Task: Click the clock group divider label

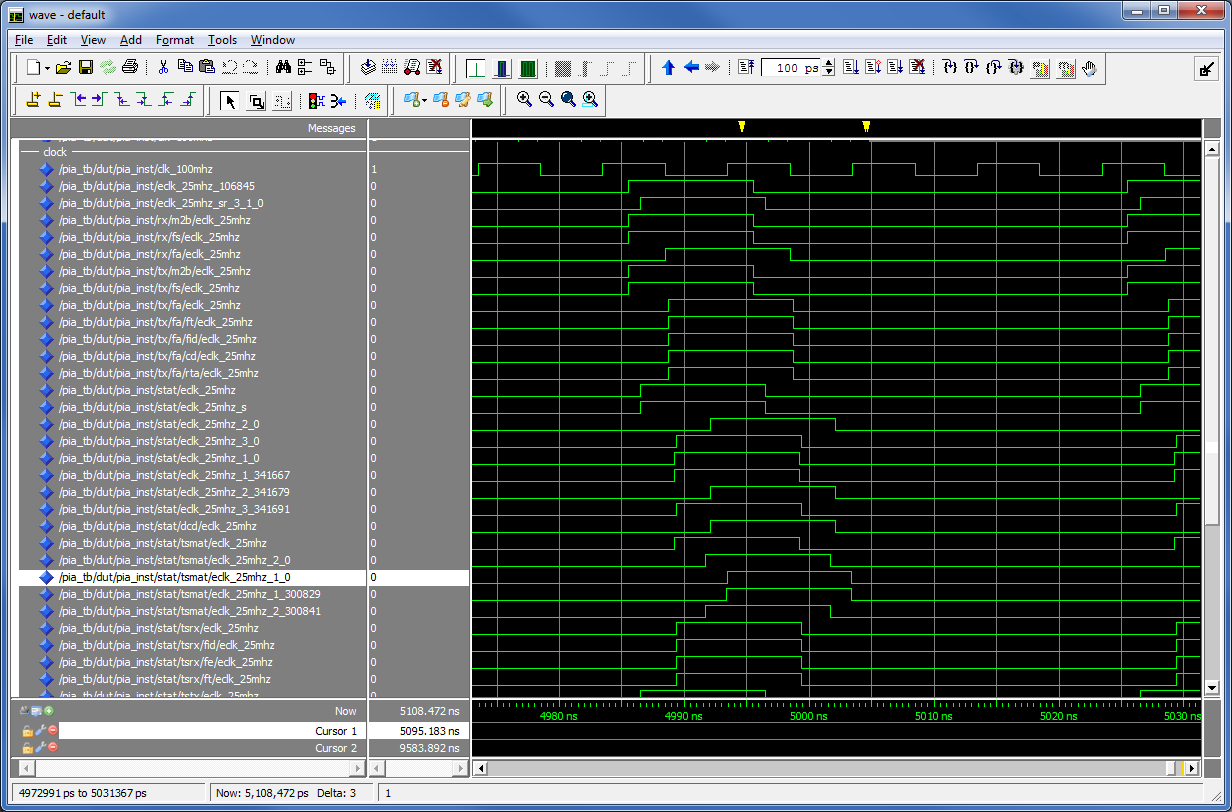Action: click(x=55, y=152)
